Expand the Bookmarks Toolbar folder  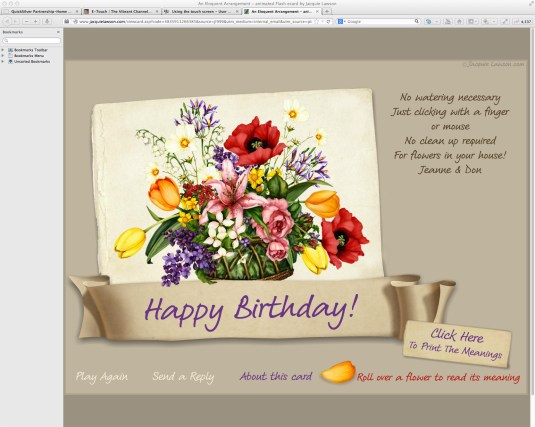click(x=3, y=50)
